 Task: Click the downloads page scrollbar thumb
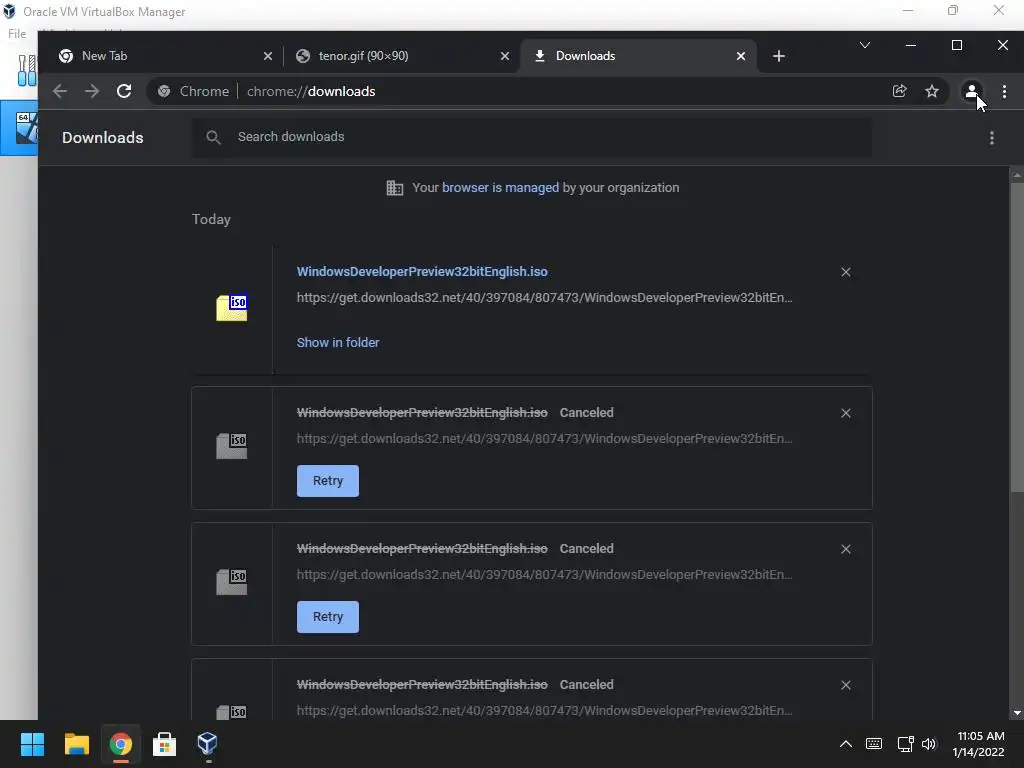pos(1017,338)
